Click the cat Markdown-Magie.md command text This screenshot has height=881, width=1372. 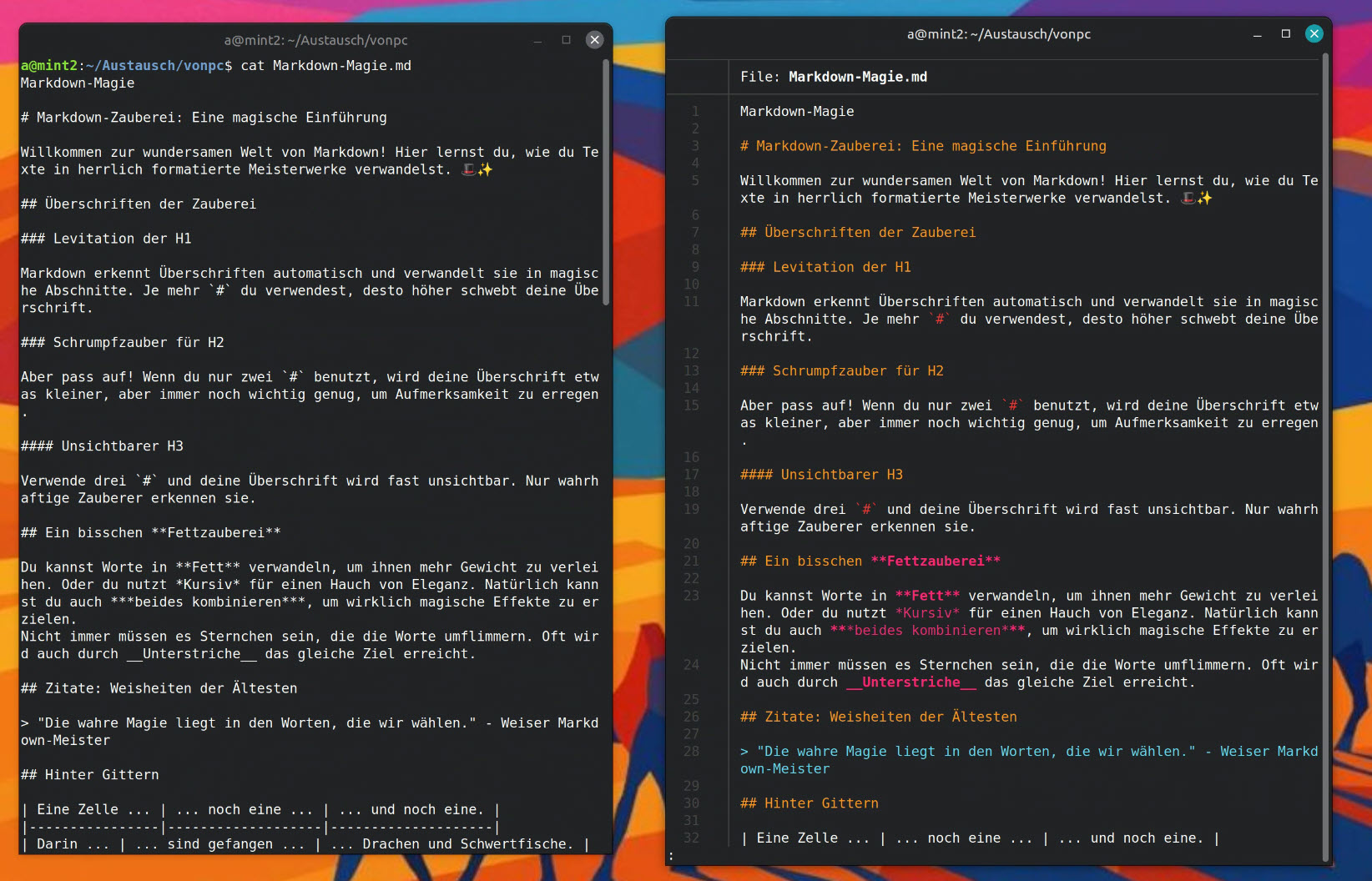[x=325, y=65]
